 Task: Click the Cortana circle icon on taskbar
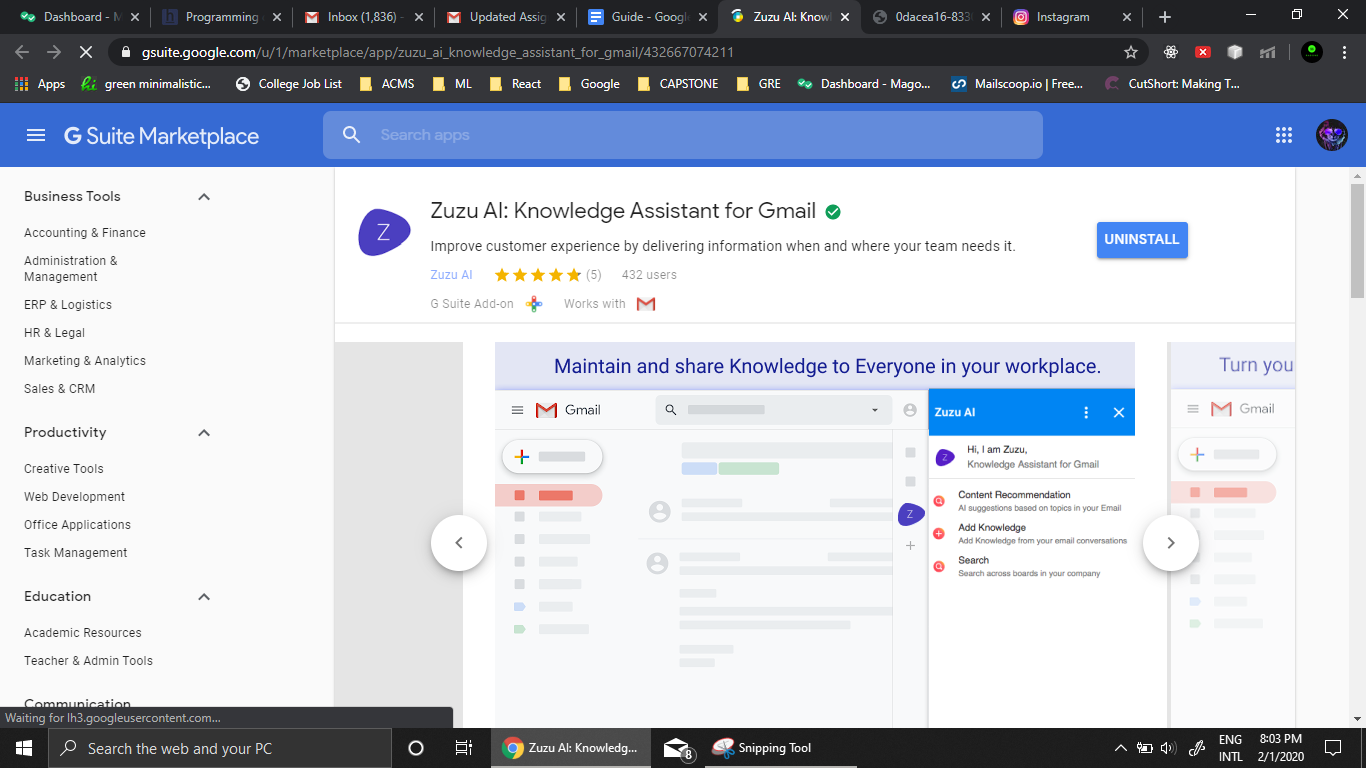point(416,748)
